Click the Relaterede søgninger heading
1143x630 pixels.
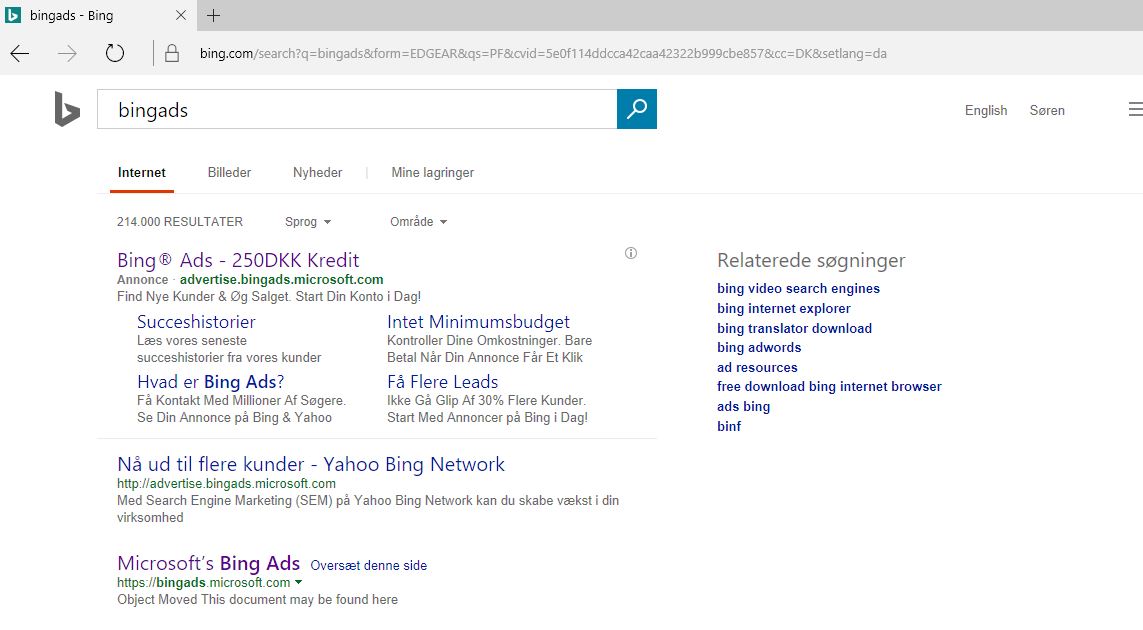[x=811, y=260]
